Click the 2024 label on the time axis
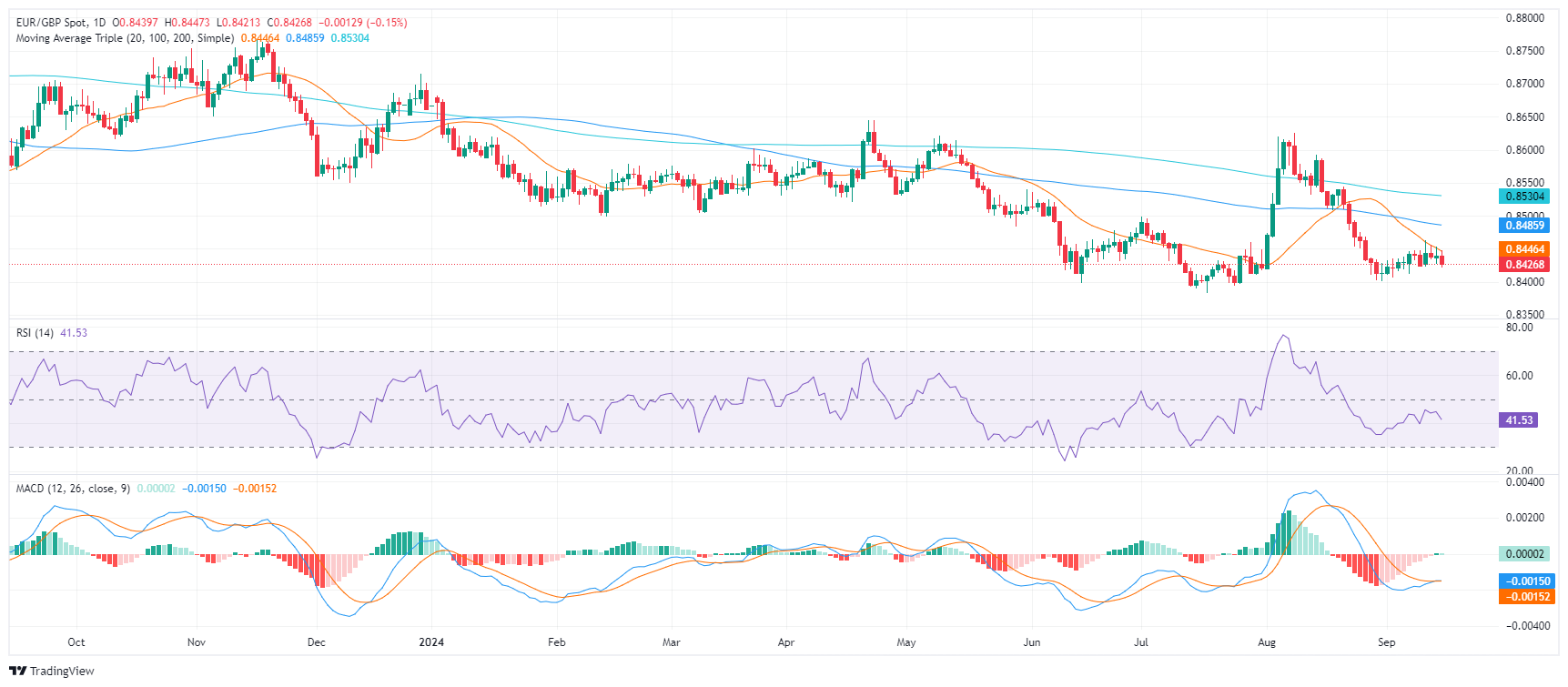The width and height of the screenshot is (1568, 687). pos(431,642)
